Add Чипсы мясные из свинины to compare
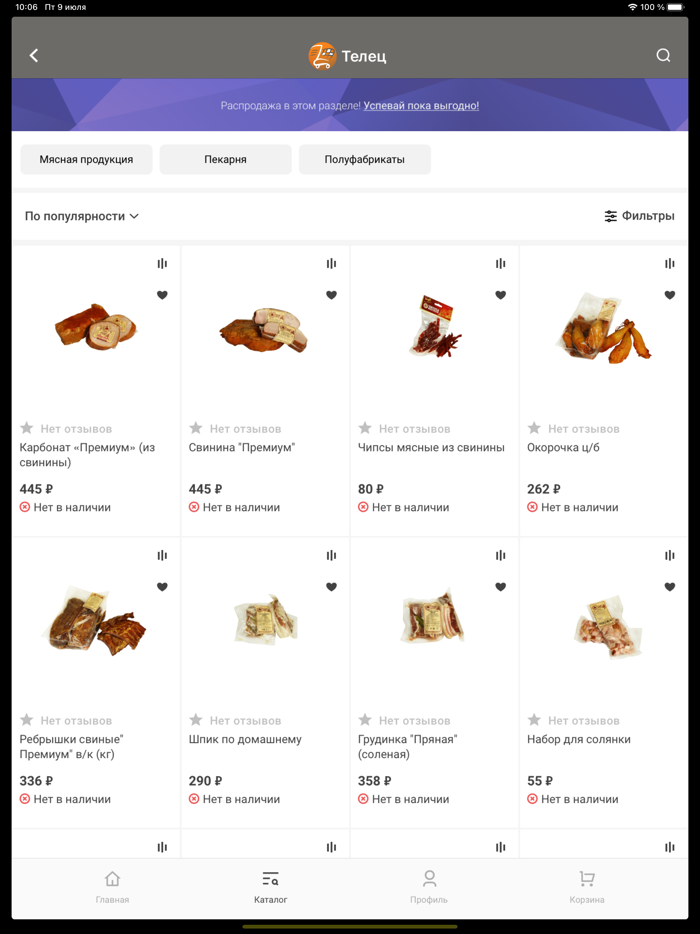Image resolution: width=700 pixels, height=934 pixels. [500, 264]
